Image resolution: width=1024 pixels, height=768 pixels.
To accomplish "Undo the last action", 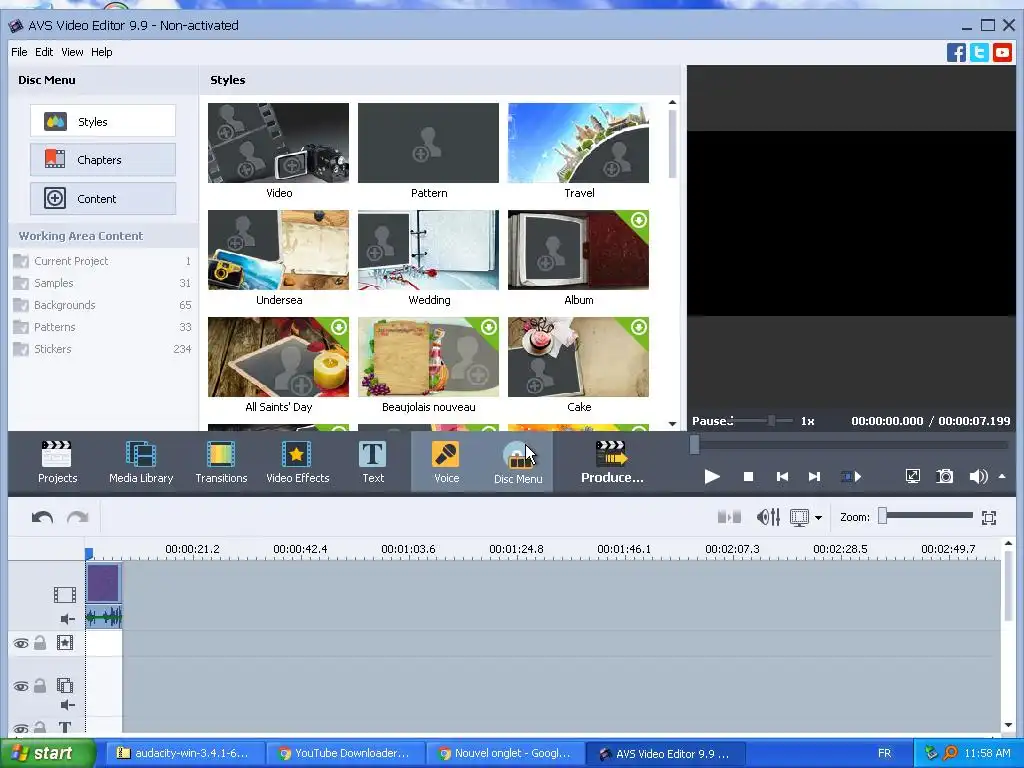I will tap(42, 517).
